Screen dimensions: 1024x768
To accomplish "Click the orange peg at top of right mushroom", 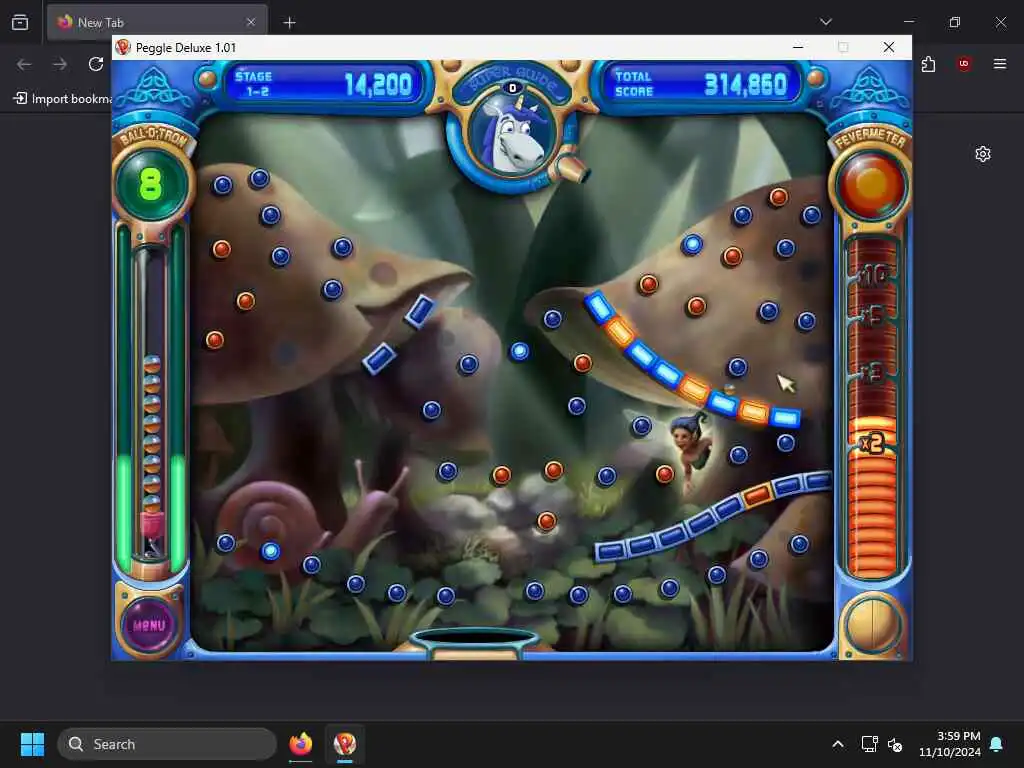I will [778, 197].
